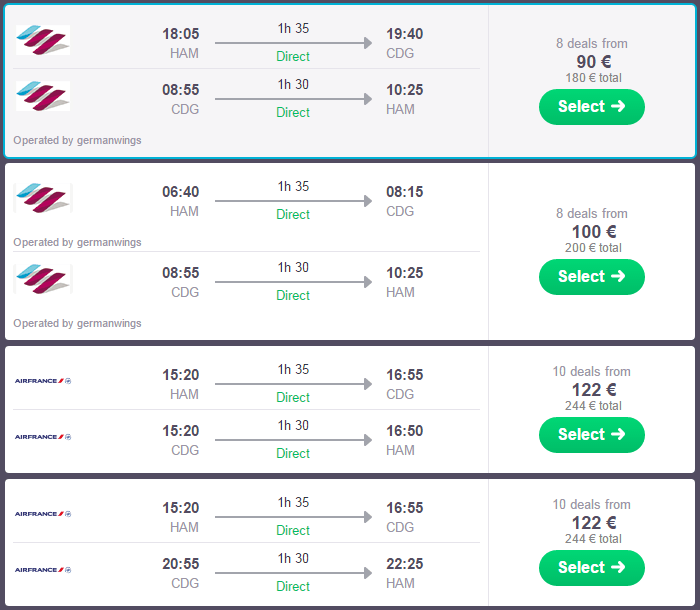Click the 06:40 departure time
This screenshot has height=610, width=700.
click(180, 192)
